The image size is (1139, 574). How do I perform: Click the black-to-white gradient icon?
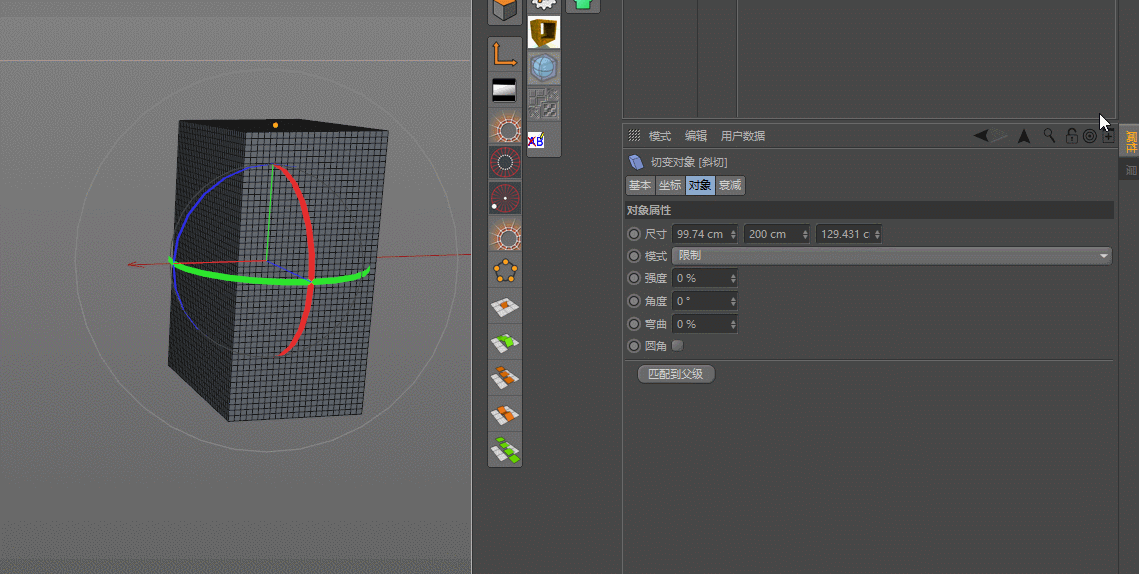point(505,91)
